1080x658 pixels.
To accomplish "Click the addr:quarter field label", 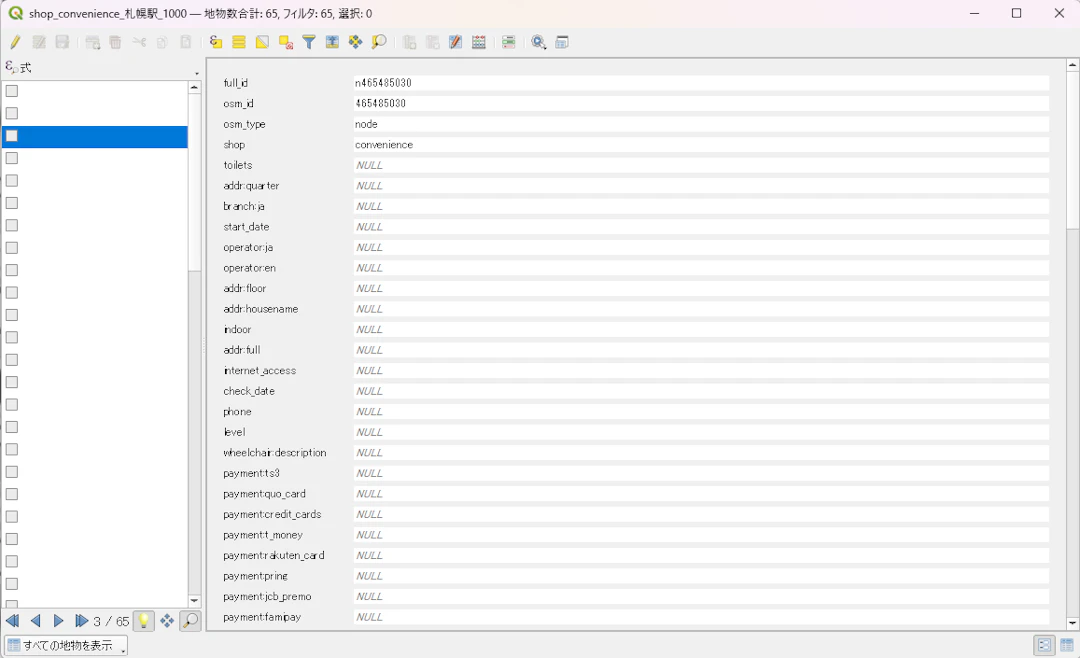I will (x=251, y=186).
